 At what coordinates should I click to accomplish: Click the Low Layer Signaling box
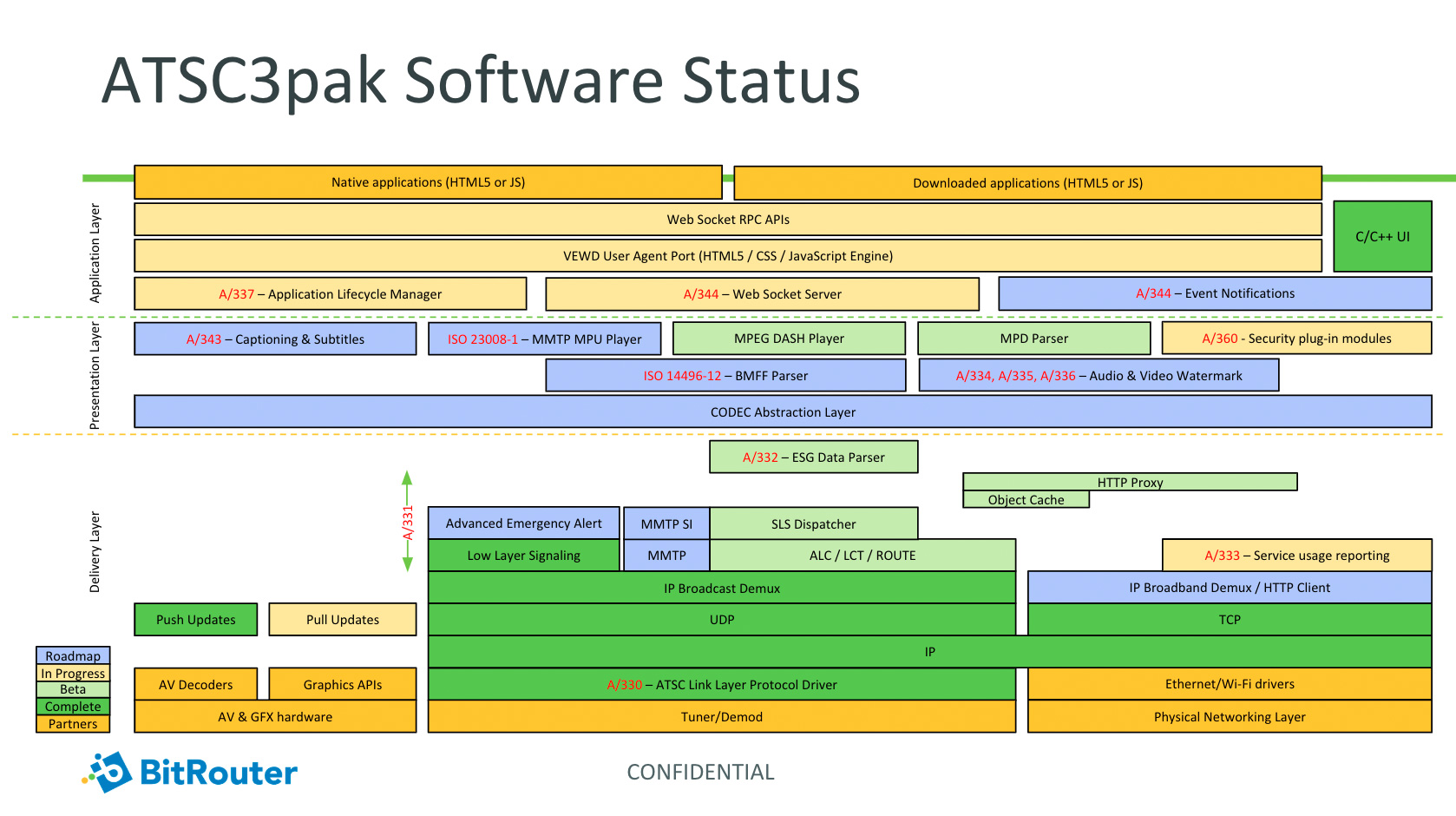tap(523, 555)
